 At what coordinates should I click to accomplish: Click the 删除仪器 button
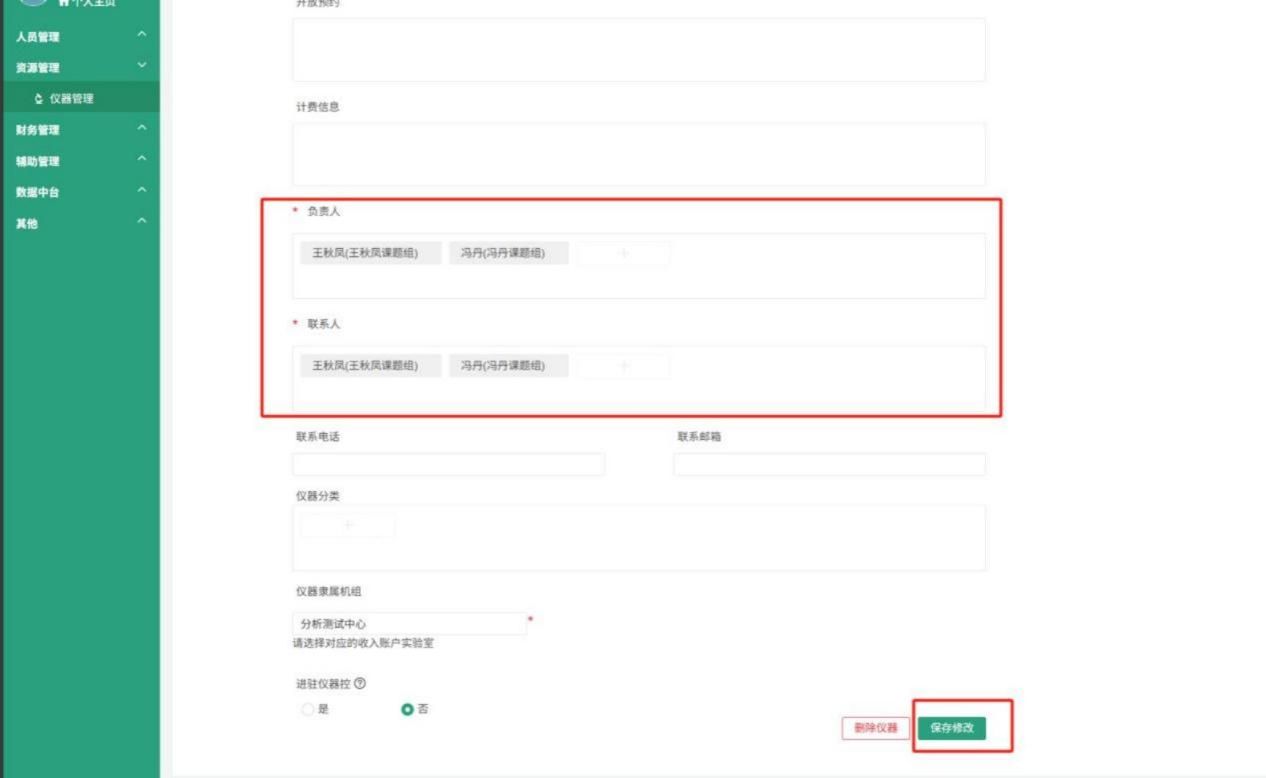click(x=876, y=728)
